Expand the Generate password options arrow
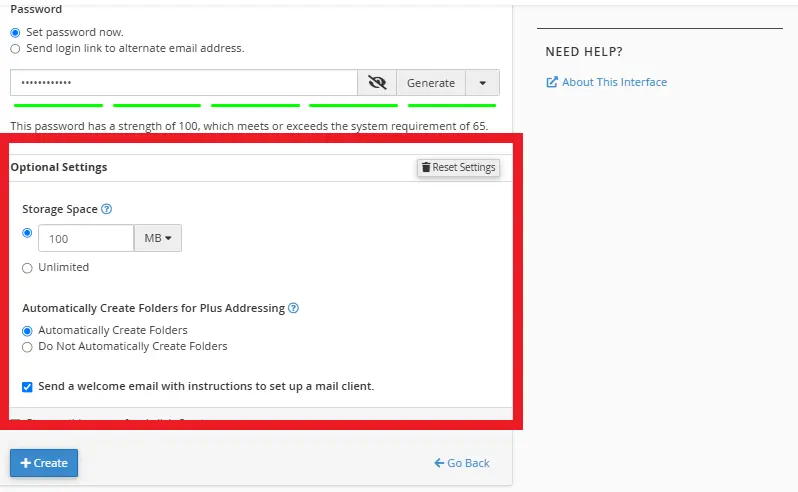 483,83
